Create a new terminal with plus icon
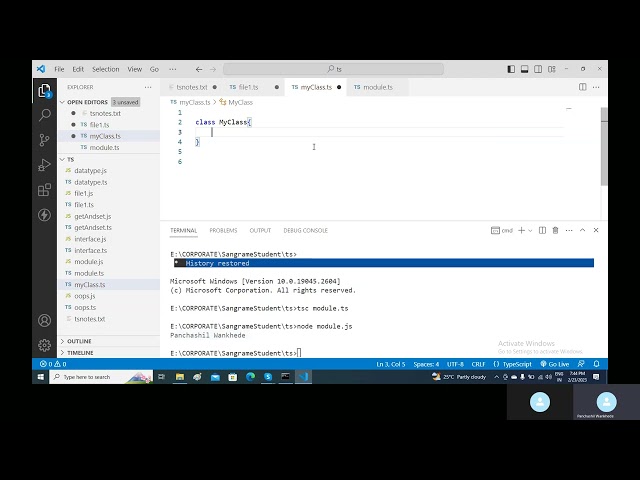This screenshot has height=480, width=640. [x=521, y=230]
